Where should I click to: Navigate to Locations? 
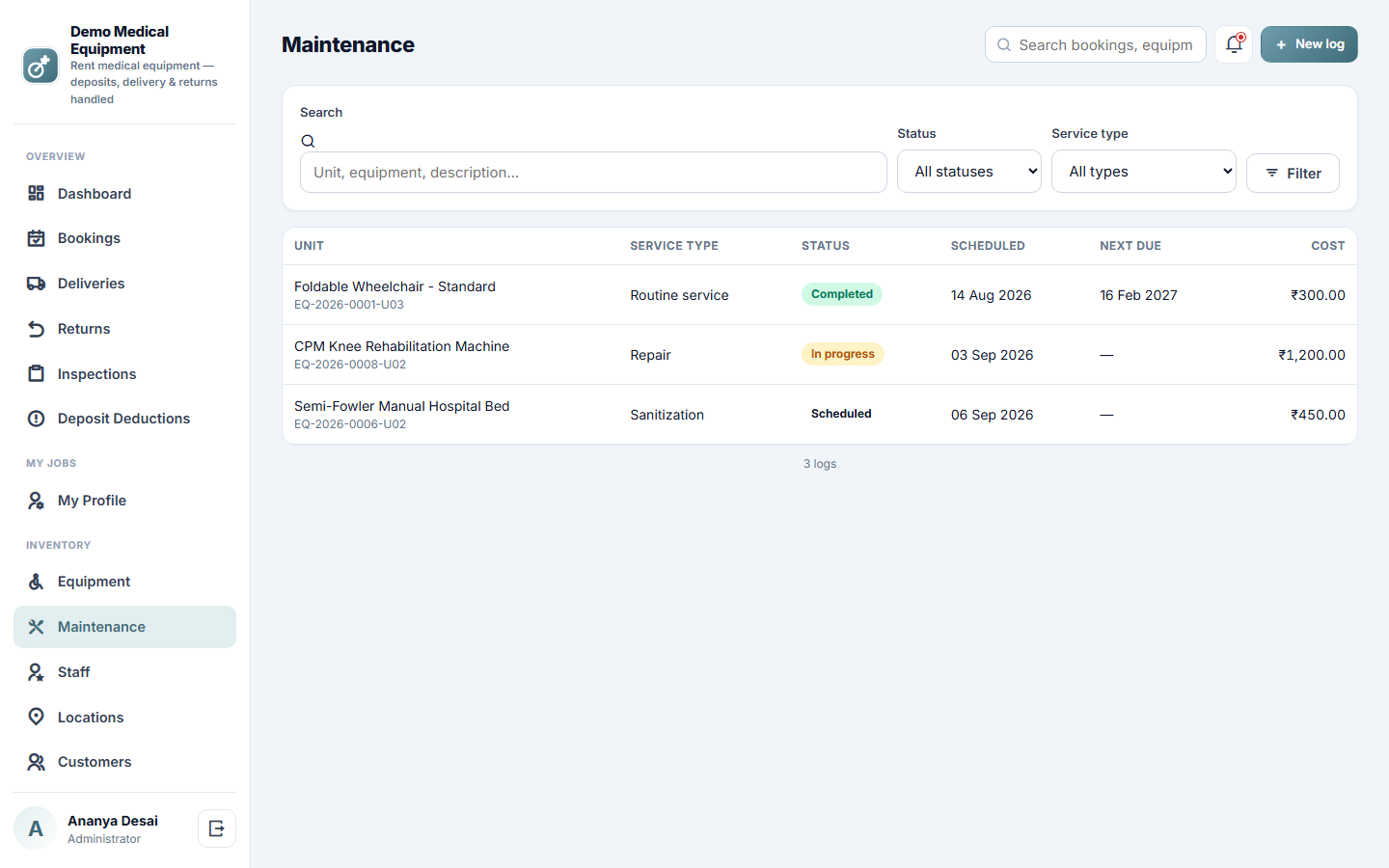click(x=124, y=717)
